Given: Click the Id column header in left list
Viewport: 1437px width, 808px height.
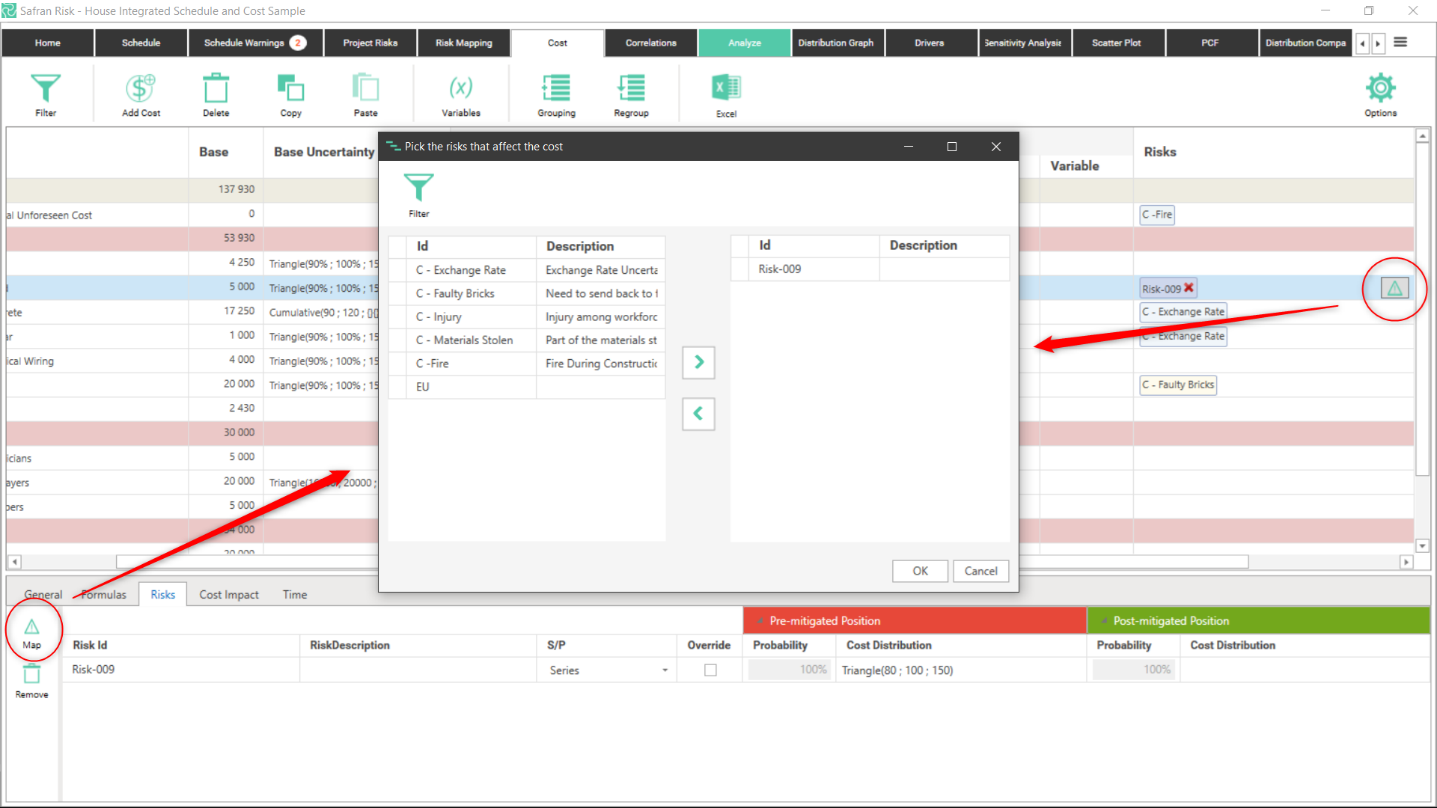Looking at the screenshot, I should pos(471,246).
